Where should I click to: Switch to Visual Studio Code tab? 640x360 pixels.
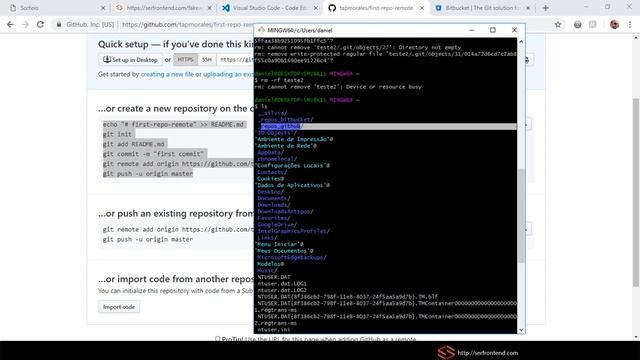[270, 8]
